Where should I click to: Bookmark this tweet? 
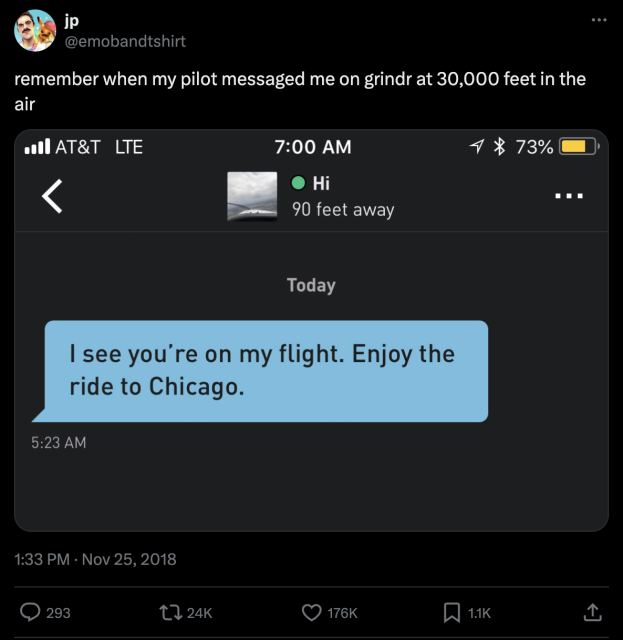[451, 612]
